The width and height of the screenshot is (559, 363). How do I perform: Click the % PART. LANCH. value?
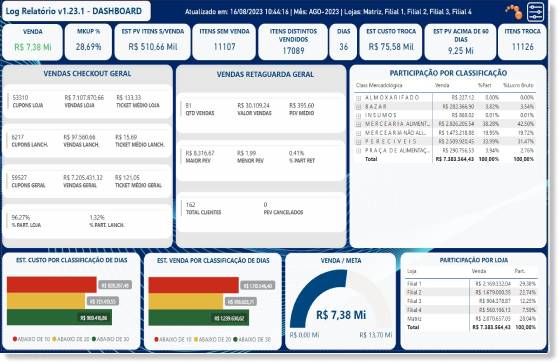point(97,218)
